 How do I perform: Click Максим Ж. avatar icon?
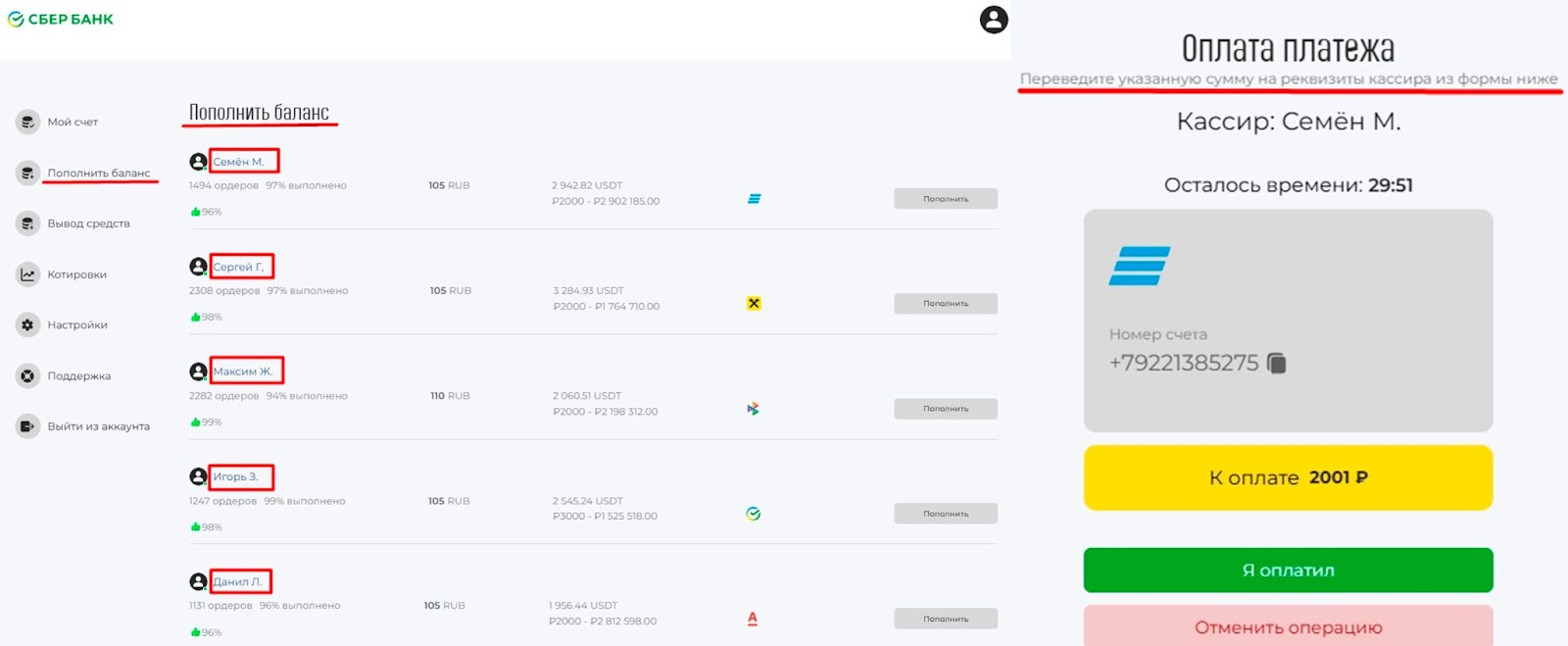198,372
